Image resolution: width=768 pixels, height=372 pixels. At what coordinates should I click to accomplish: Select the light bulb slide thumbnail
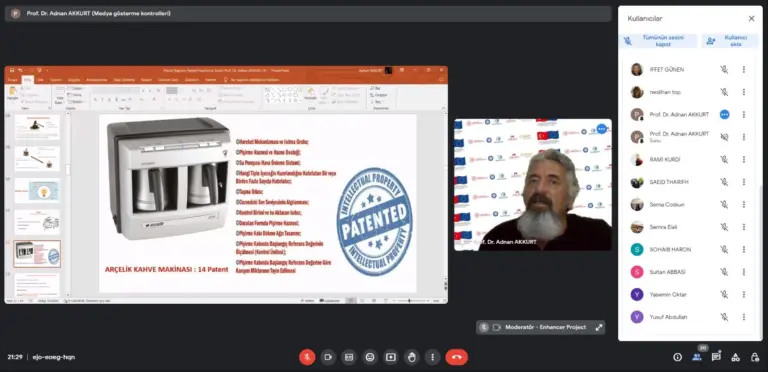point(37,190)
